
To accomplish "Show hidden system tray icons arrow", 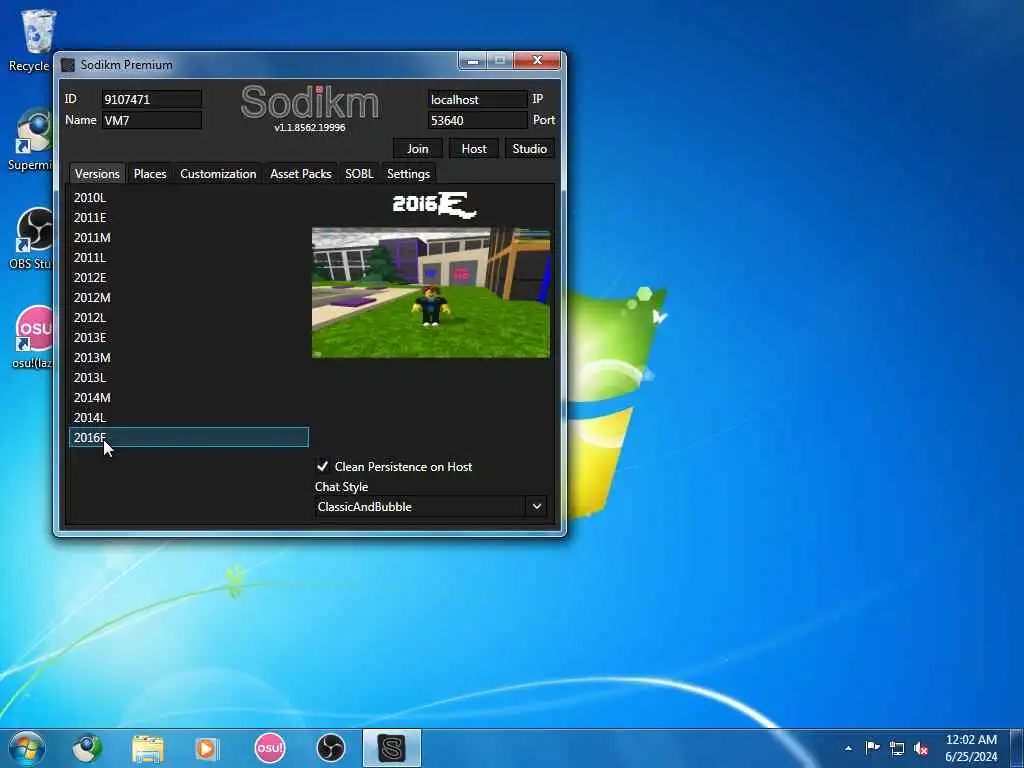I will [848, 748].
